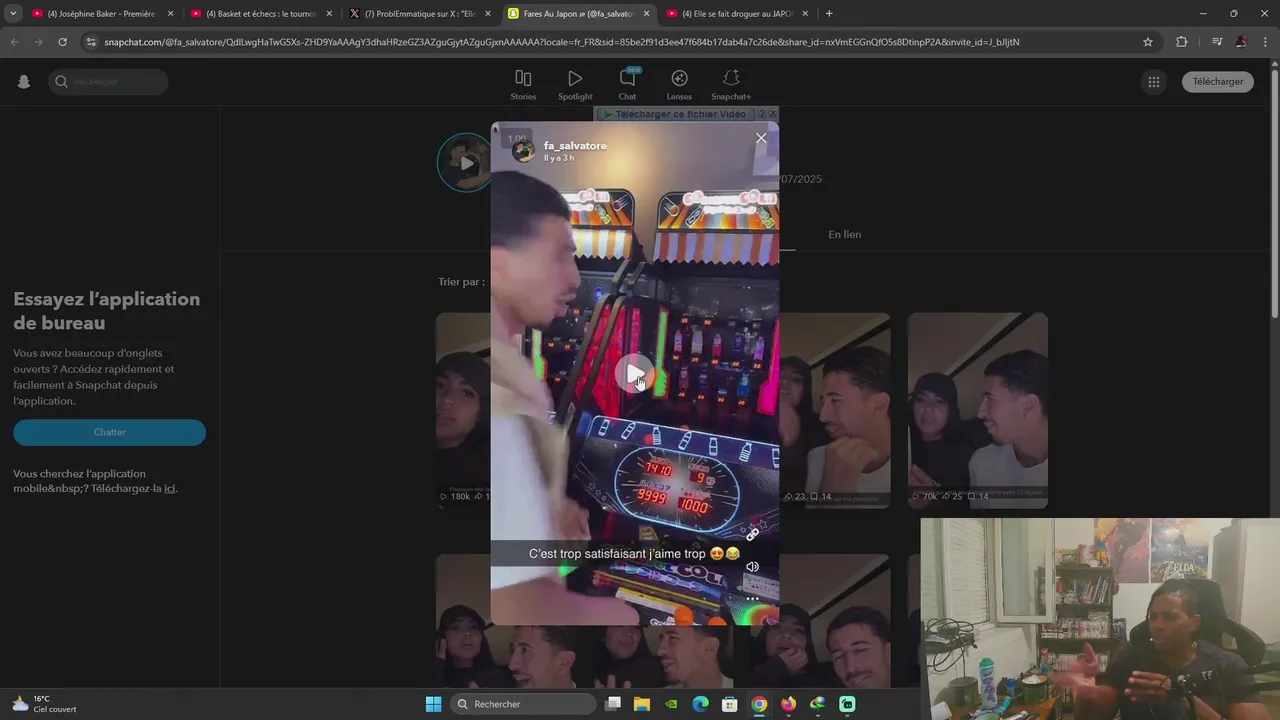Open the Snapchat+ section
Image resolution: width=1280 pixels, height=720 pixels.
pos(731,85)
